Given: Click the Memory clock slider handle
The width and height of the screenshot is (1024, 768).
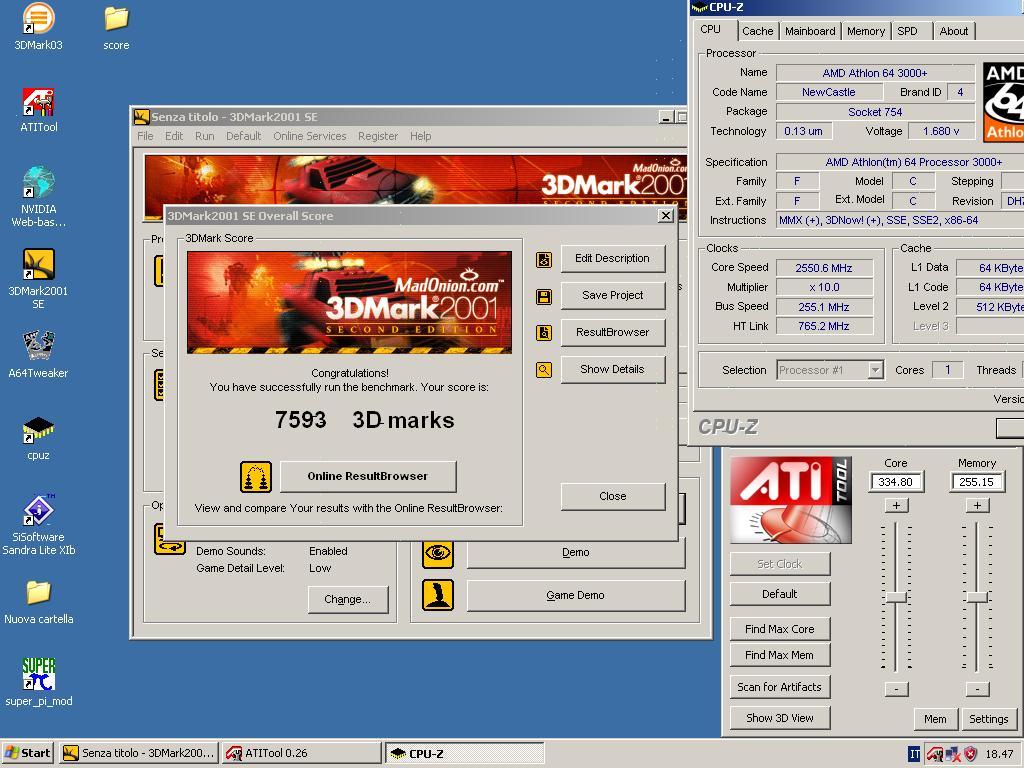Looking at the screenshot, I should [x=977, y=597].
